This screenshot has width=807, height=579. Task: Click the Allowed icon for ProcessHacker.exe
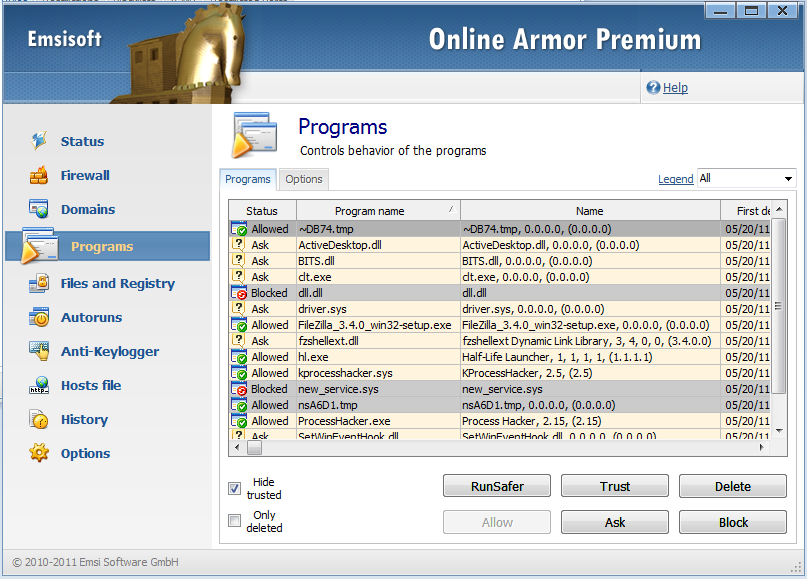pyautogui.click(x=239, y=420)
